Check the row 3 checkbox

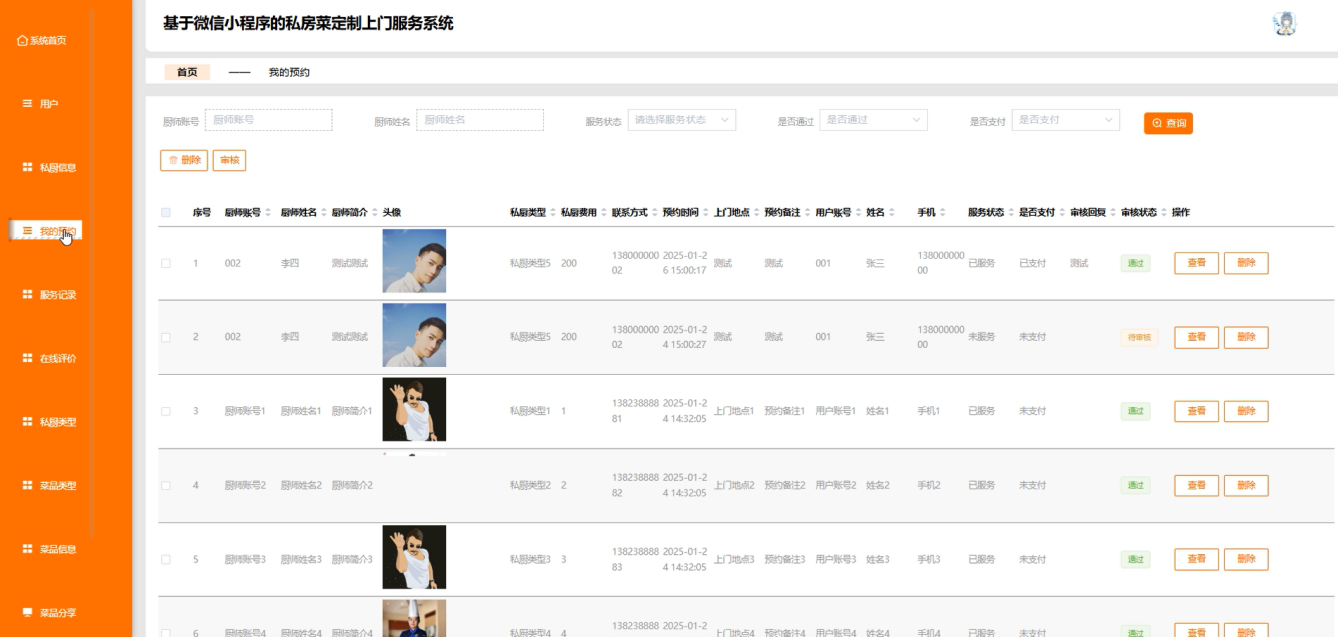[x=166, y=411]
